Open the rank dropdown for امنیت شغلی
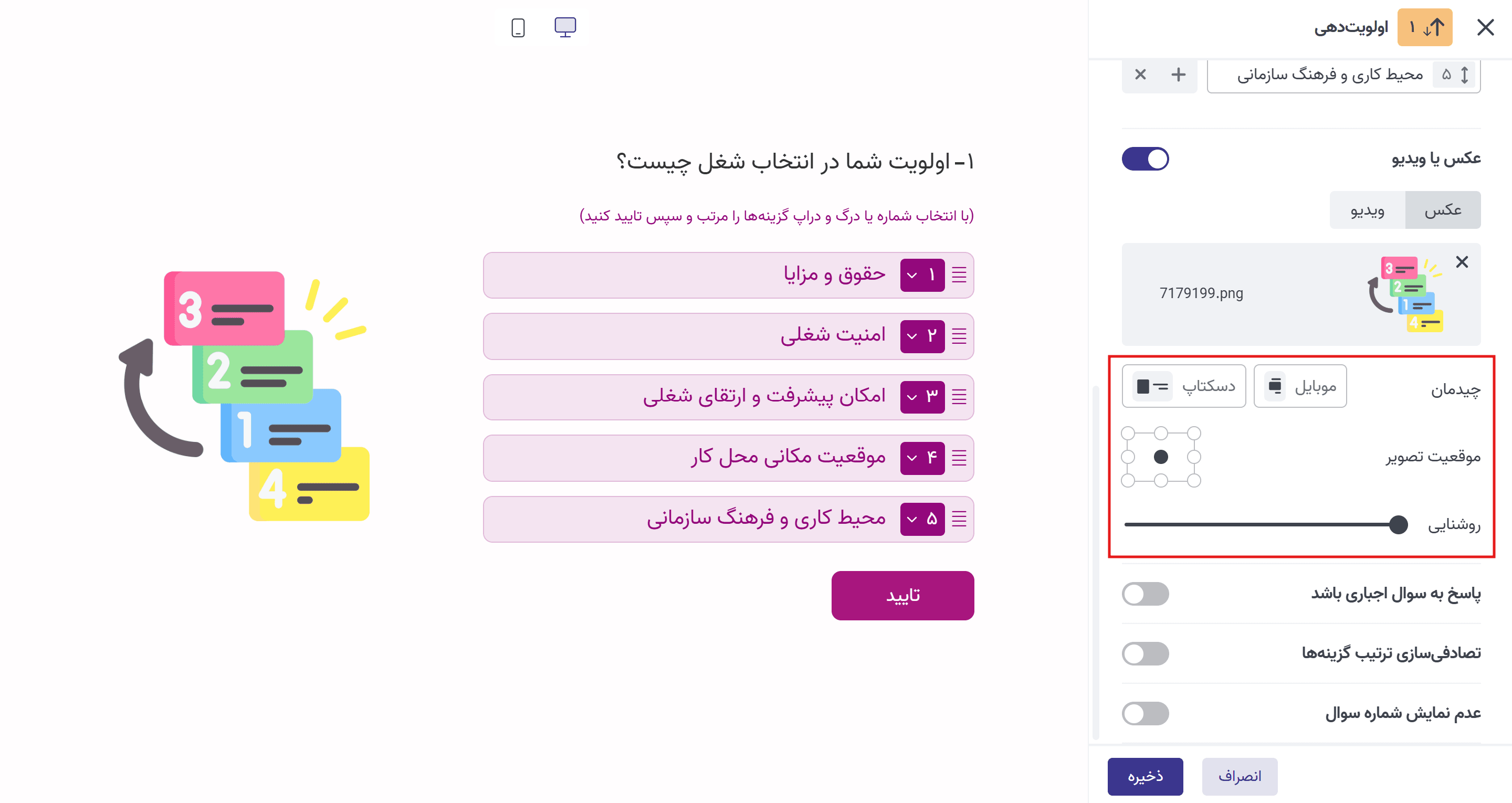Viewport: 1512px width, 803px height. point(922,336)
